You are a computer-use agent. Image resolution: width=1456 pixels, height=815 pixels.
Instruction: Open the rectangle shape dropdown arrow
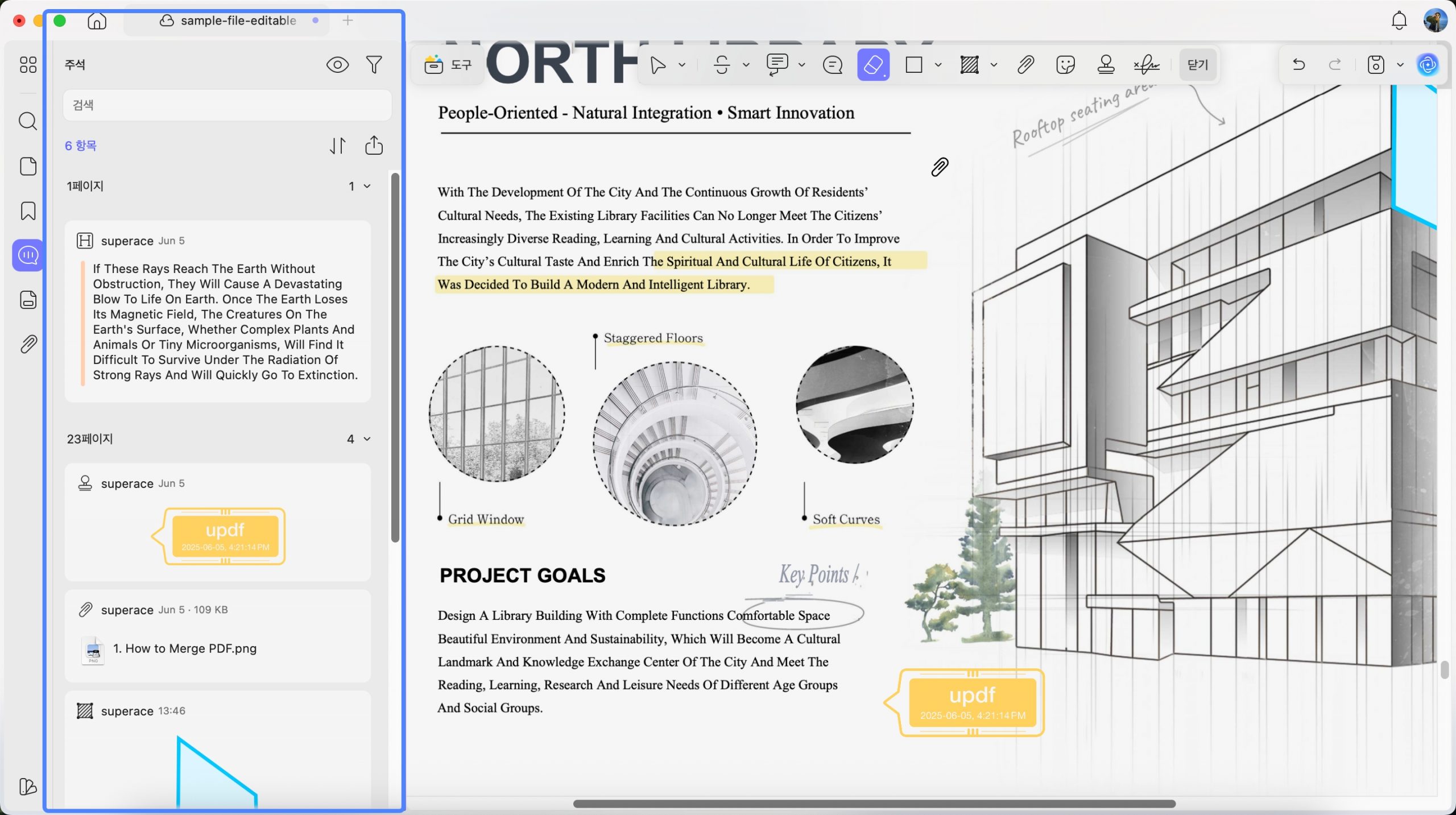click(x=938, y=65)
